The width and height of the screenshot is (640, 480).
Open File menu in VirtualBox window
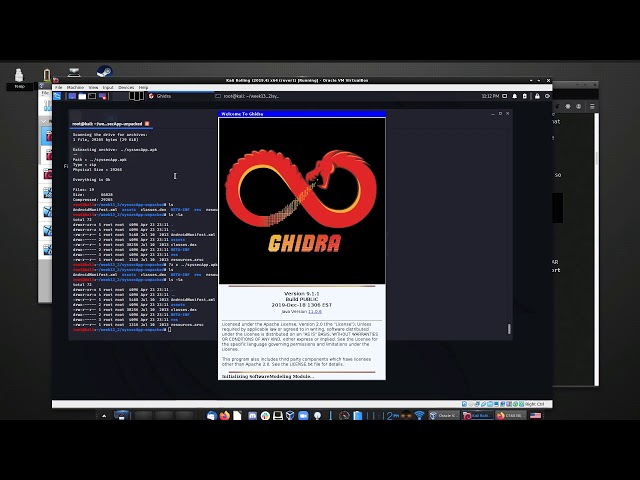point(59,87)
